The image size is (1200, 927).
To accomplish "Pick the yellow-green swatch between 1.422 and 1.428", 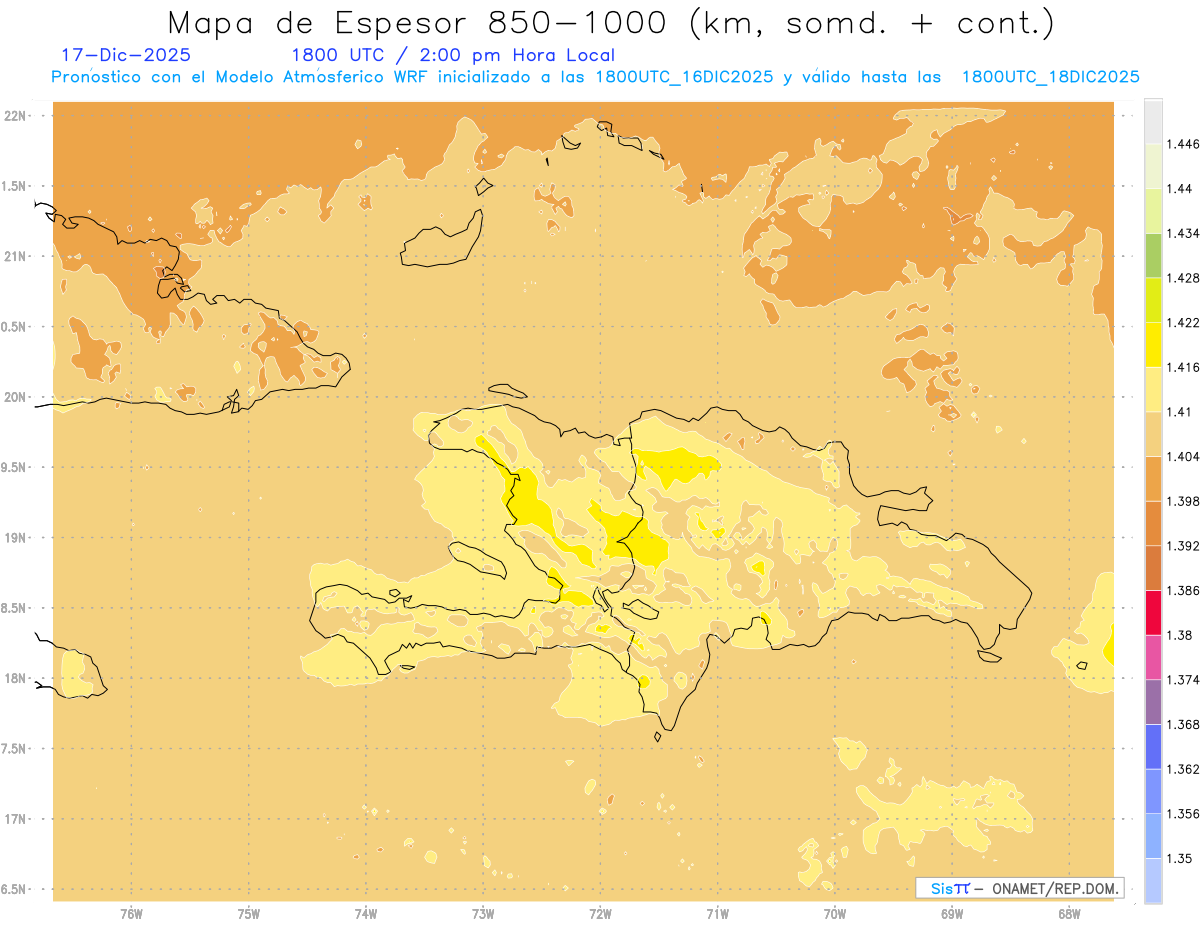I will click(x=1153, y=301).
